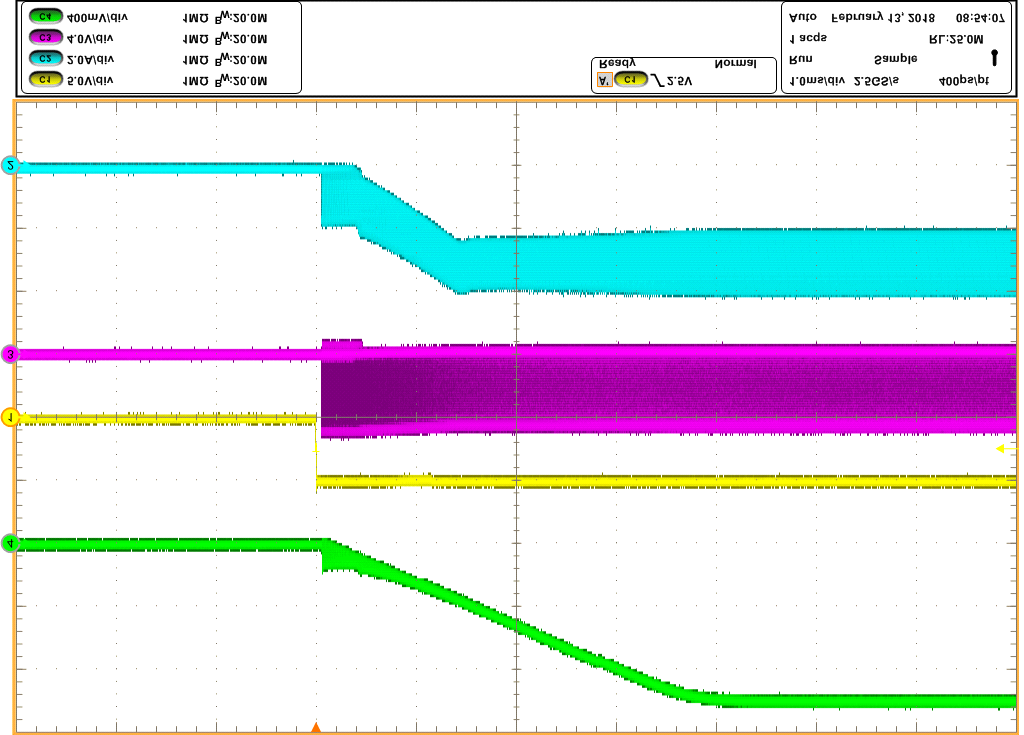Click the green C4 channel badge
Image resolution: width=1024 pixels, height=735 pixels.
(46, 18)
